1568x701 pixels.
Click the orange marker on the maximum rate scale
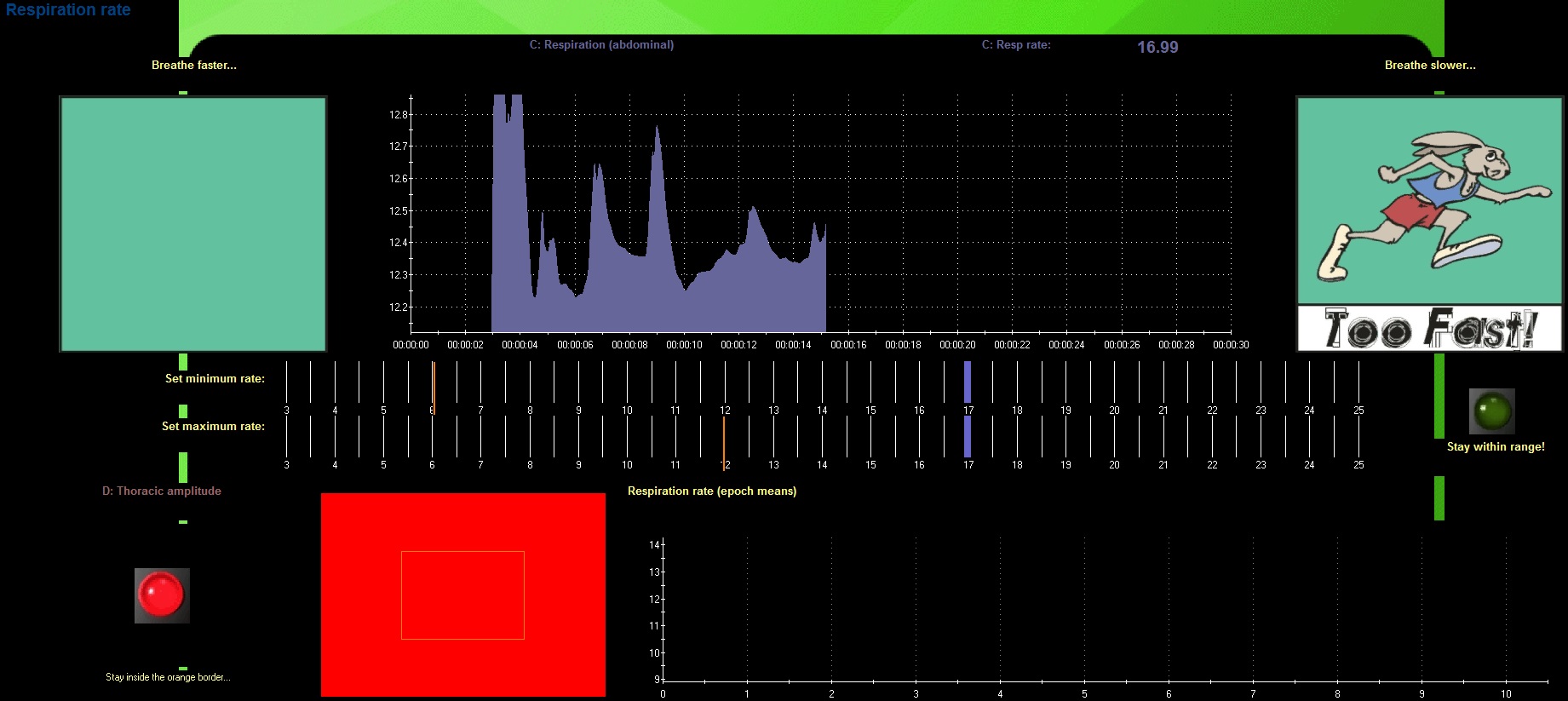click(724, 441)
